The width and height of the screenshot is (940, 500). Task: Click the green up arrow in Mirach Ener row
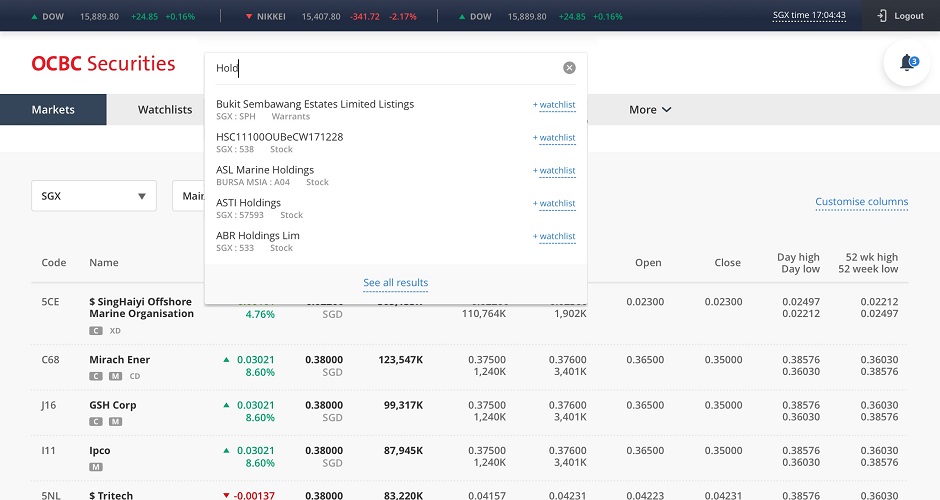[227, 360]
